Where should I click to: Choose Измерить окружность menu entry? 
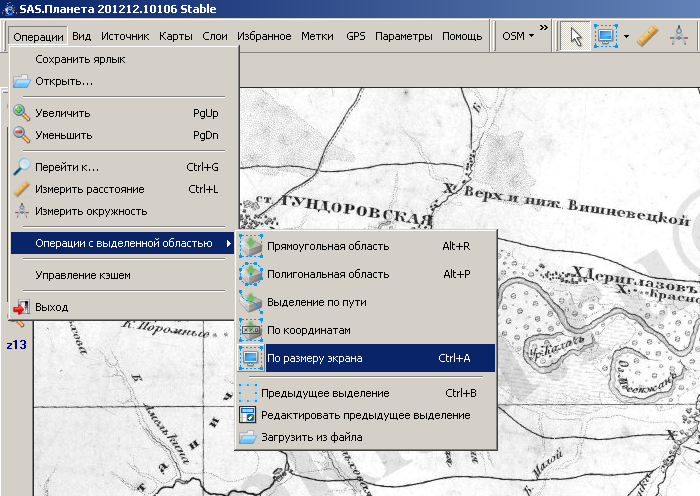click(122, 211)
